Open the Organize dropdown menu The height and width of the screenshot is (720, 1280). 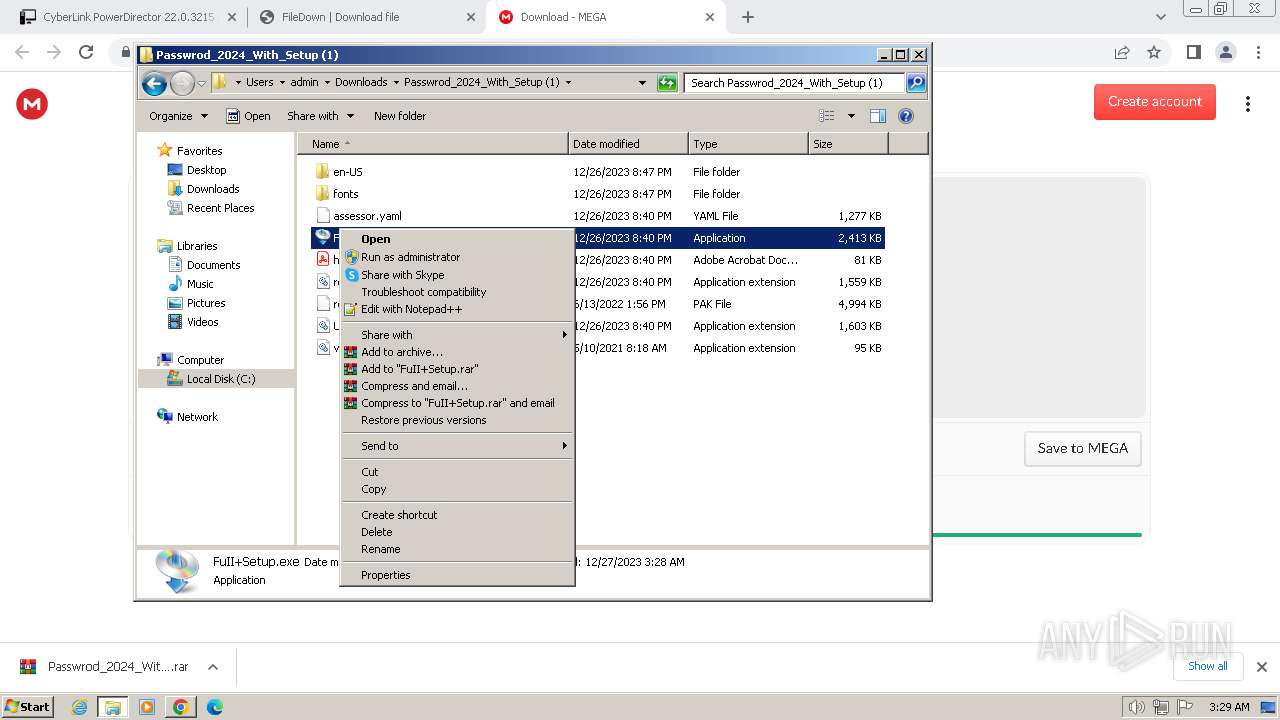tap(178, 116)
